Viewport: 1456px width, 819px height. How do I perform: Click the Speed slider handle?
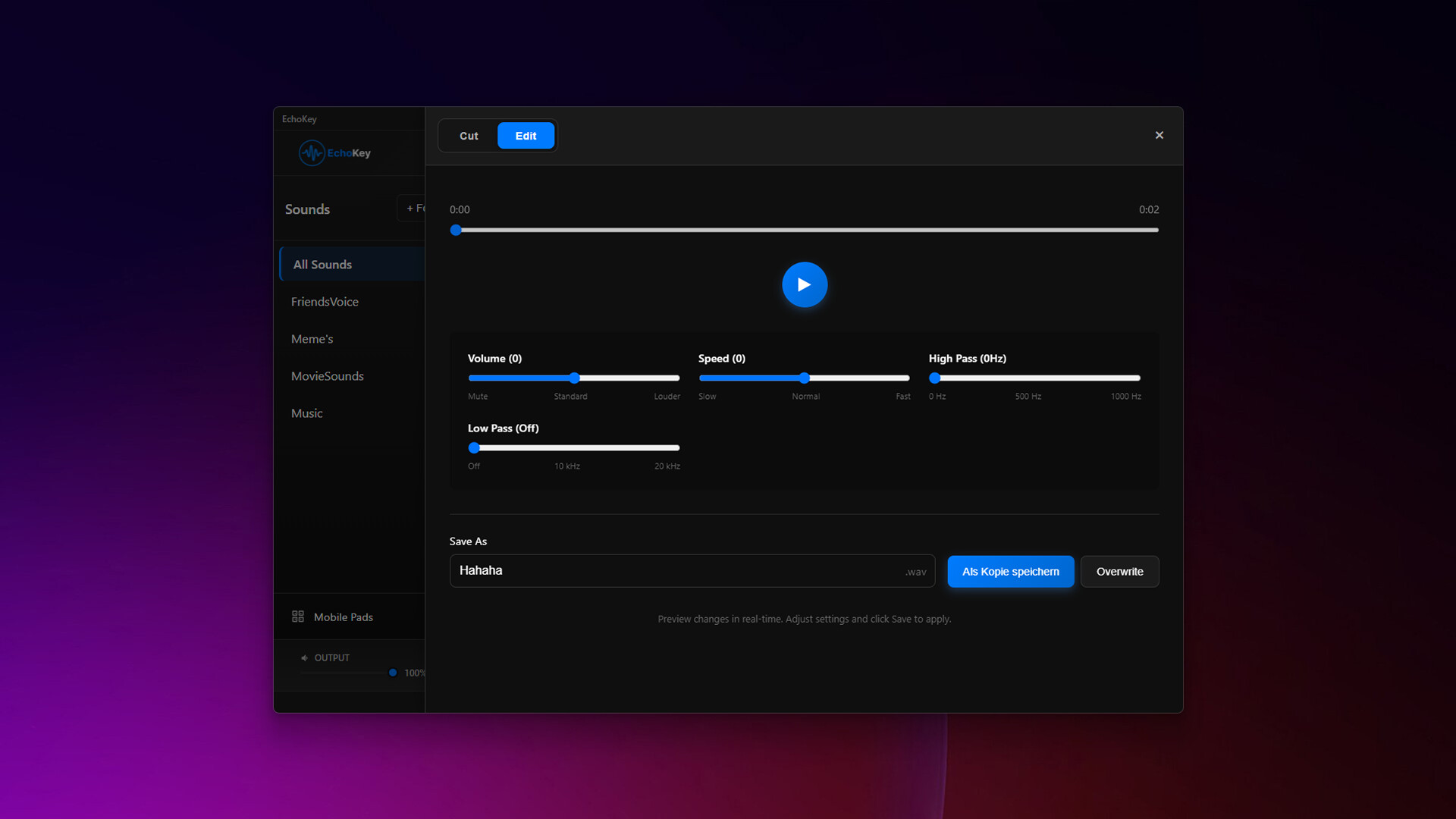[805, 378]
